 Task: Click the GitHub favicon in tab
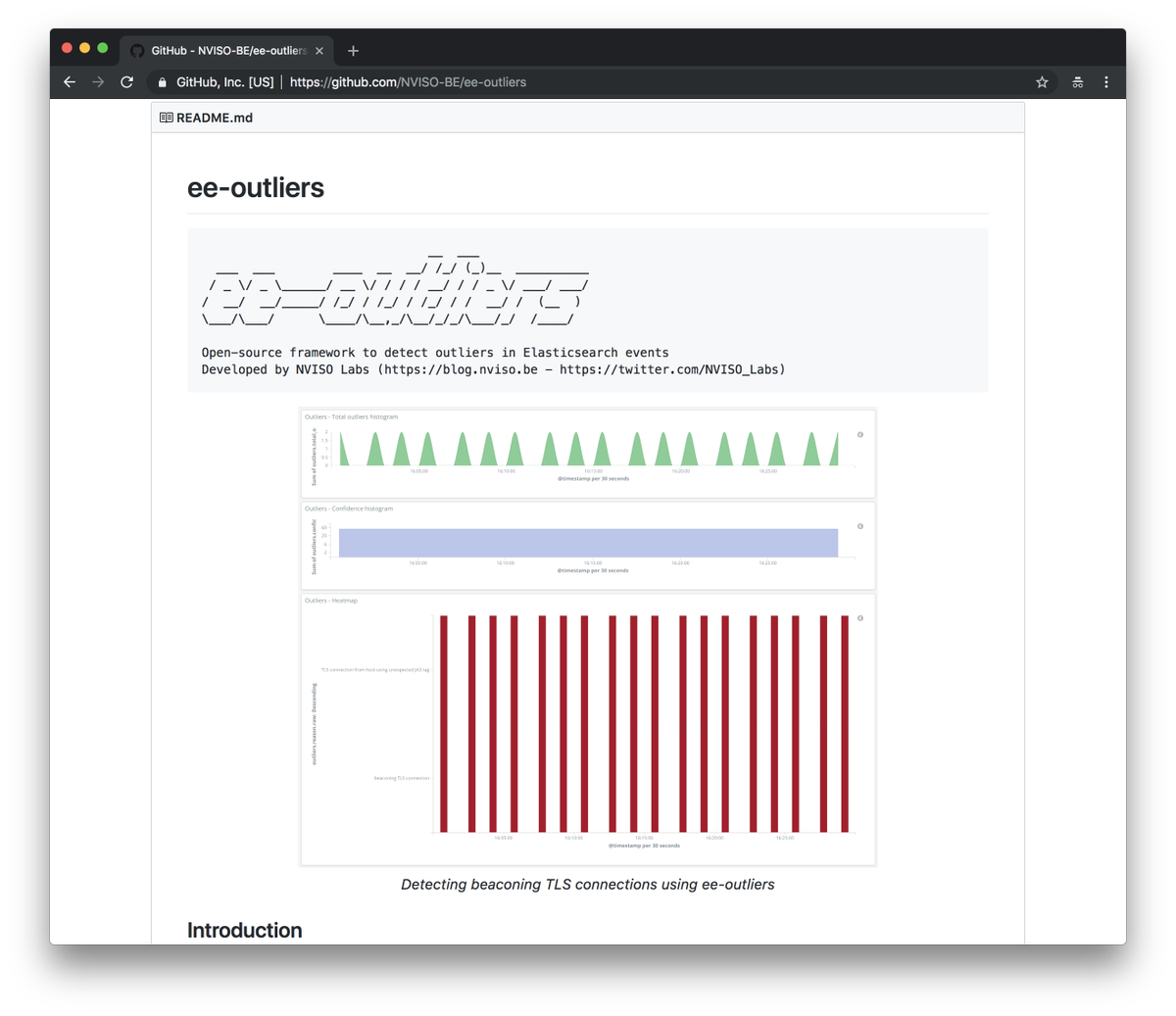pyautogui.click(x=137, y=51)
